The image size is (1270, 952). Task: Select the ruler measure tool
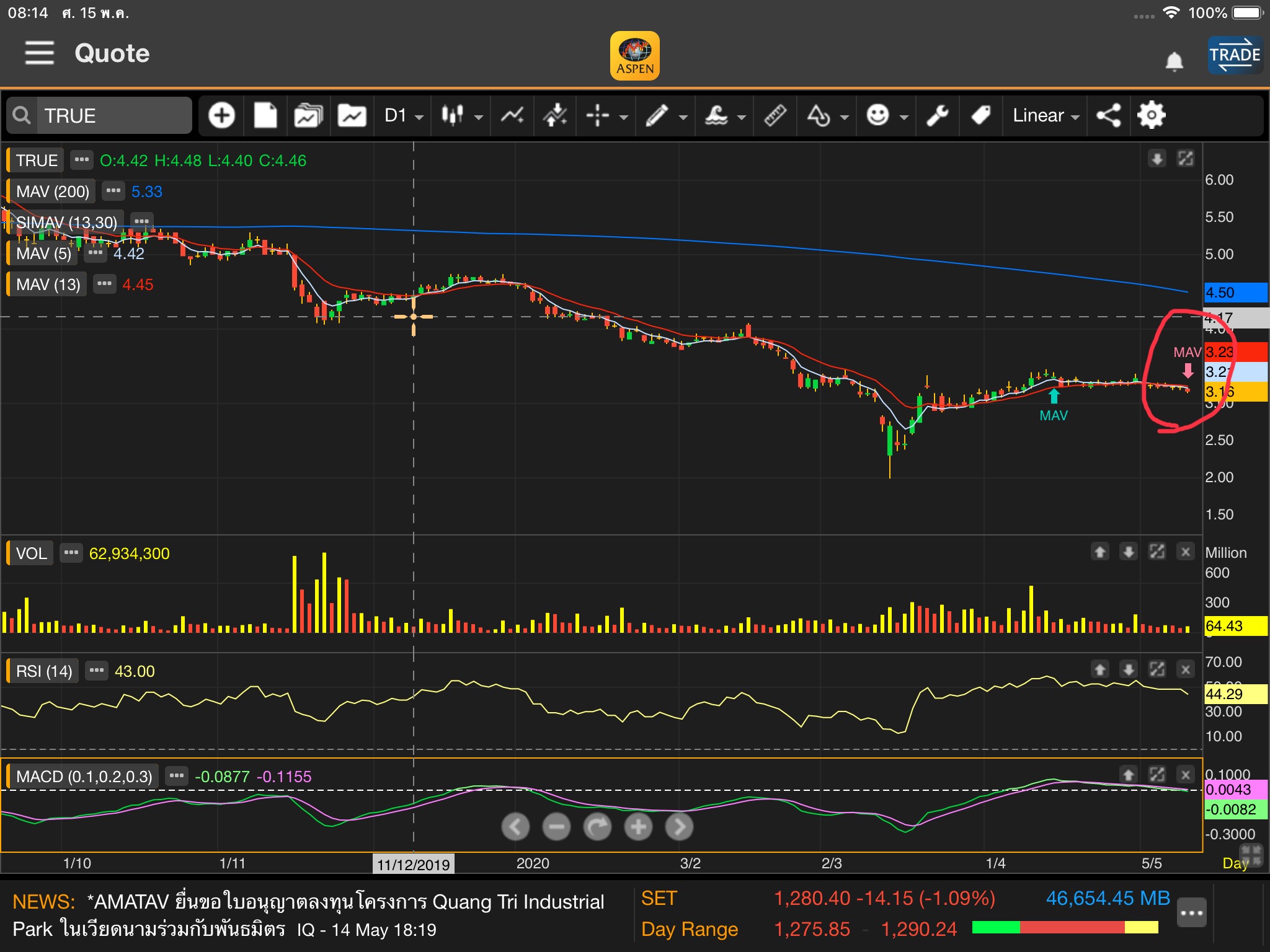775,116
